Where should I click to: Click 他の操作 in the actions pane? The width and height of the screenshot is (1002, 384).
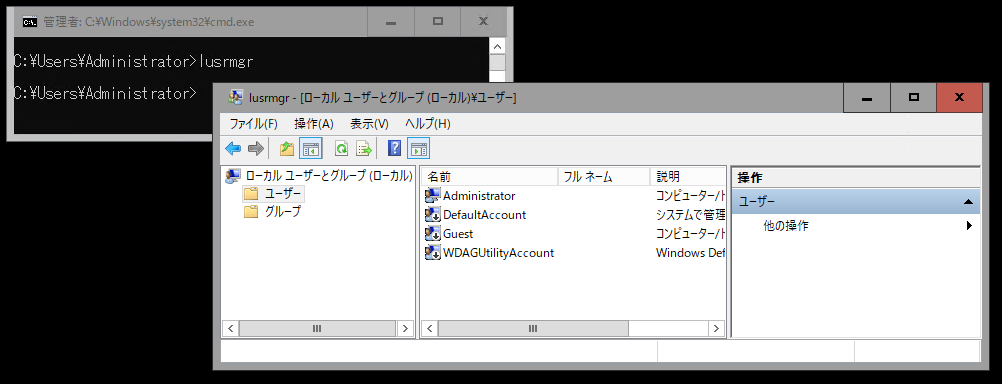(x=786, y=226)
